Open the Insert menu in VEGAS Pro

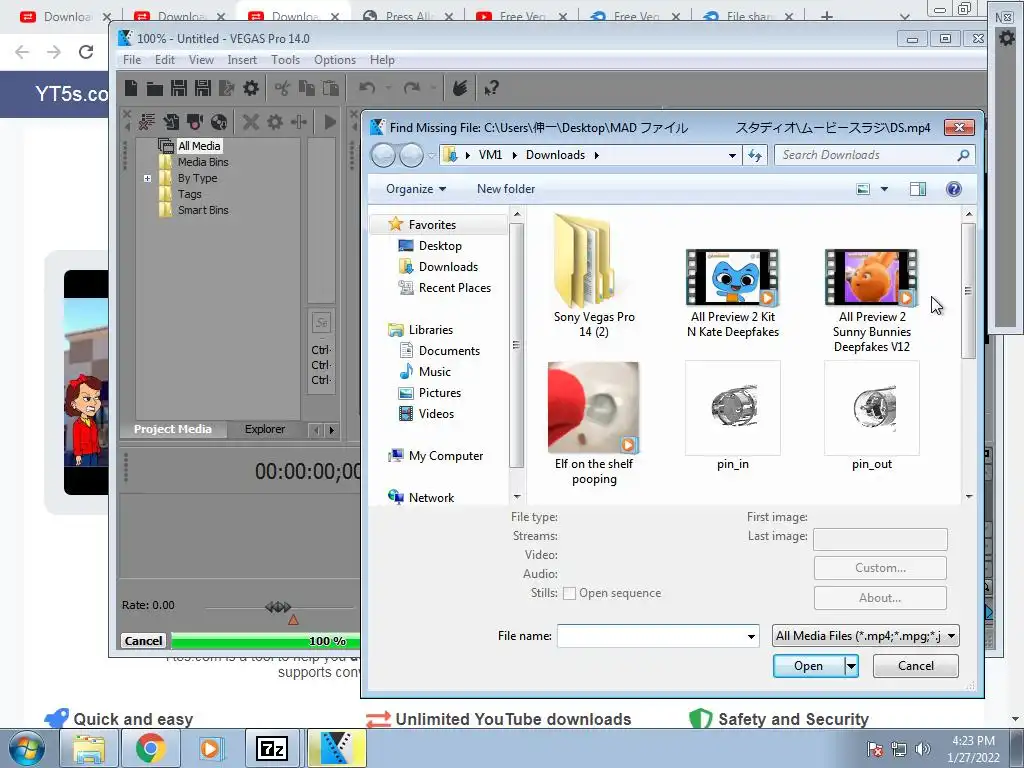[242, 59]
